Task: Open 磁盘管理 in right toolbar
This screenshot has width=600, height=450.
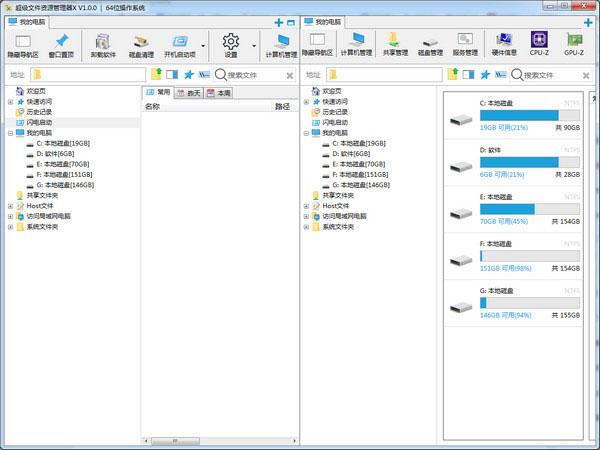Action: [431, 44]
